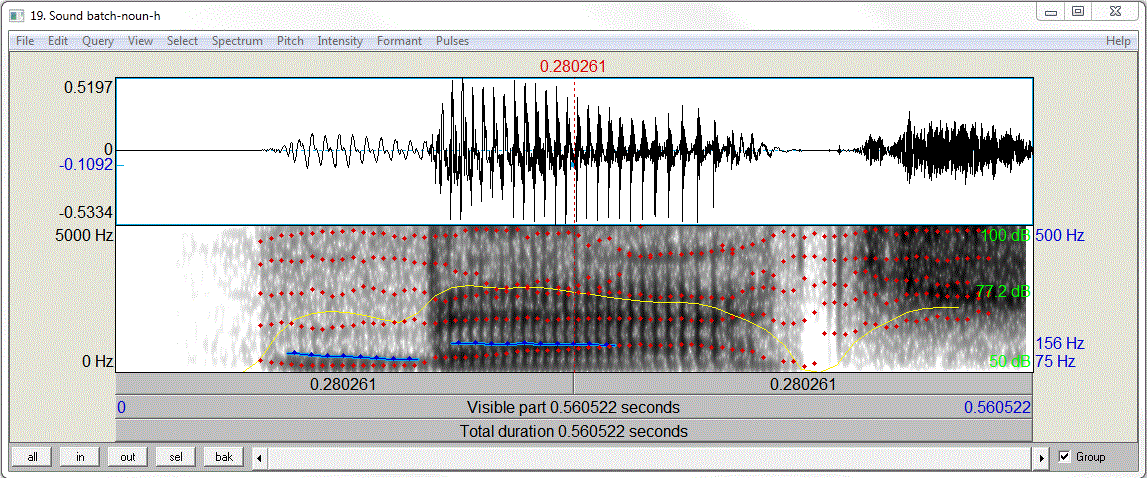Open the Select menu
Screen dimensions: 1147x478
tap(182, 41)
